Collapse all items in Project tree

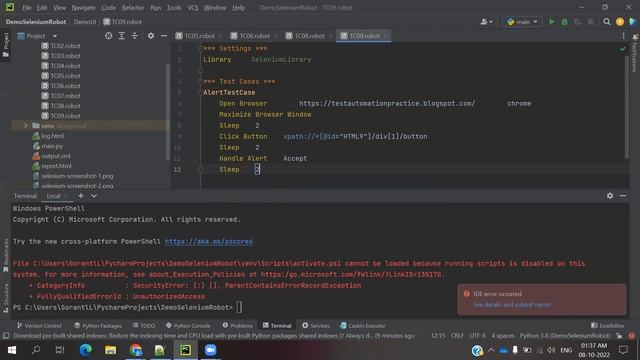tap(135, 36)
